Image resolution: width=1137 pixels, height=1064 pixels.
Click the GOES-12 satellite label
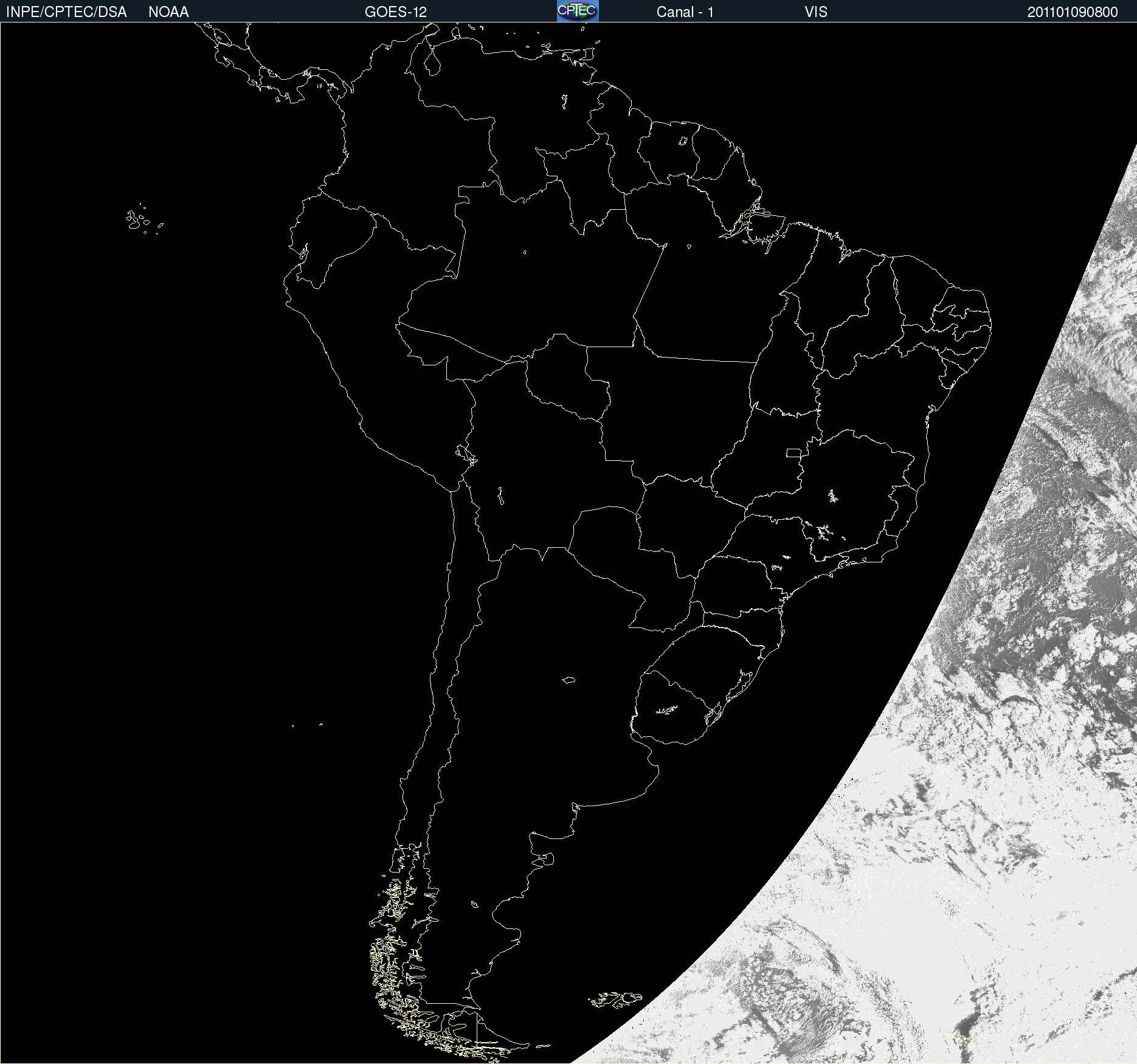click(396, 12)
